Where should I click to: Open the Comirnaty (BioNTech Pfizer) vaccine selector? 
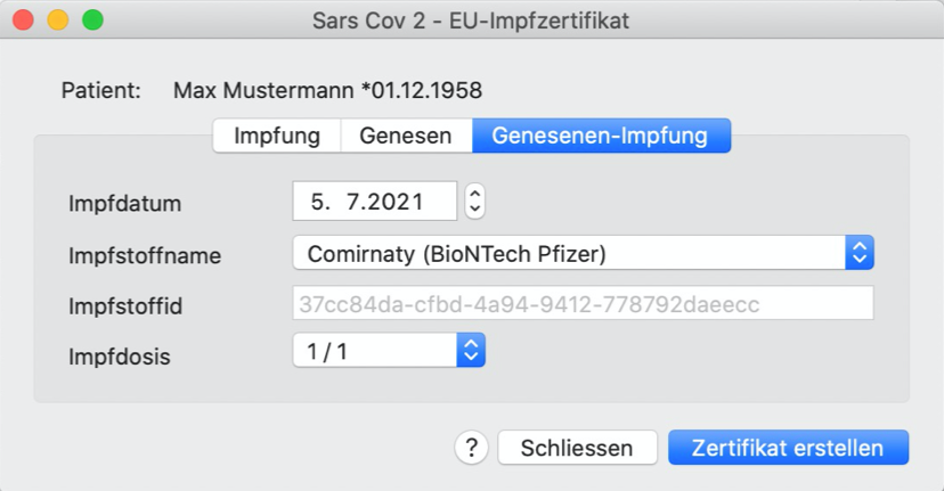(x=583, y=253)
